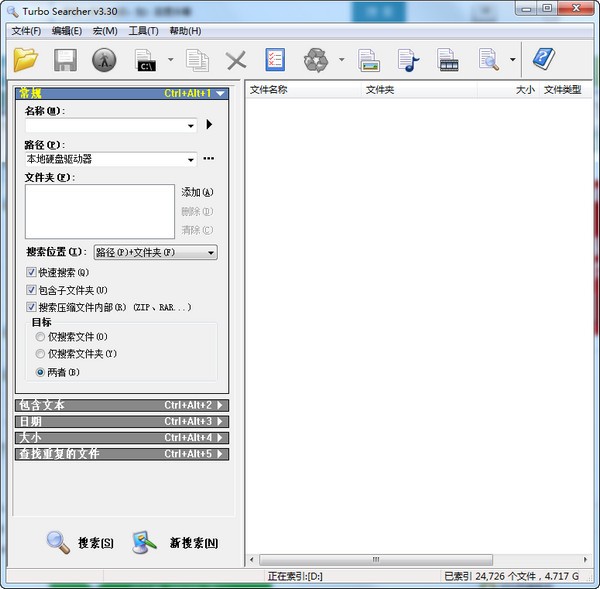The width and height of the screenshot is (600, 589).
Task: Click the video film files icon
Action: click(448, 60)
